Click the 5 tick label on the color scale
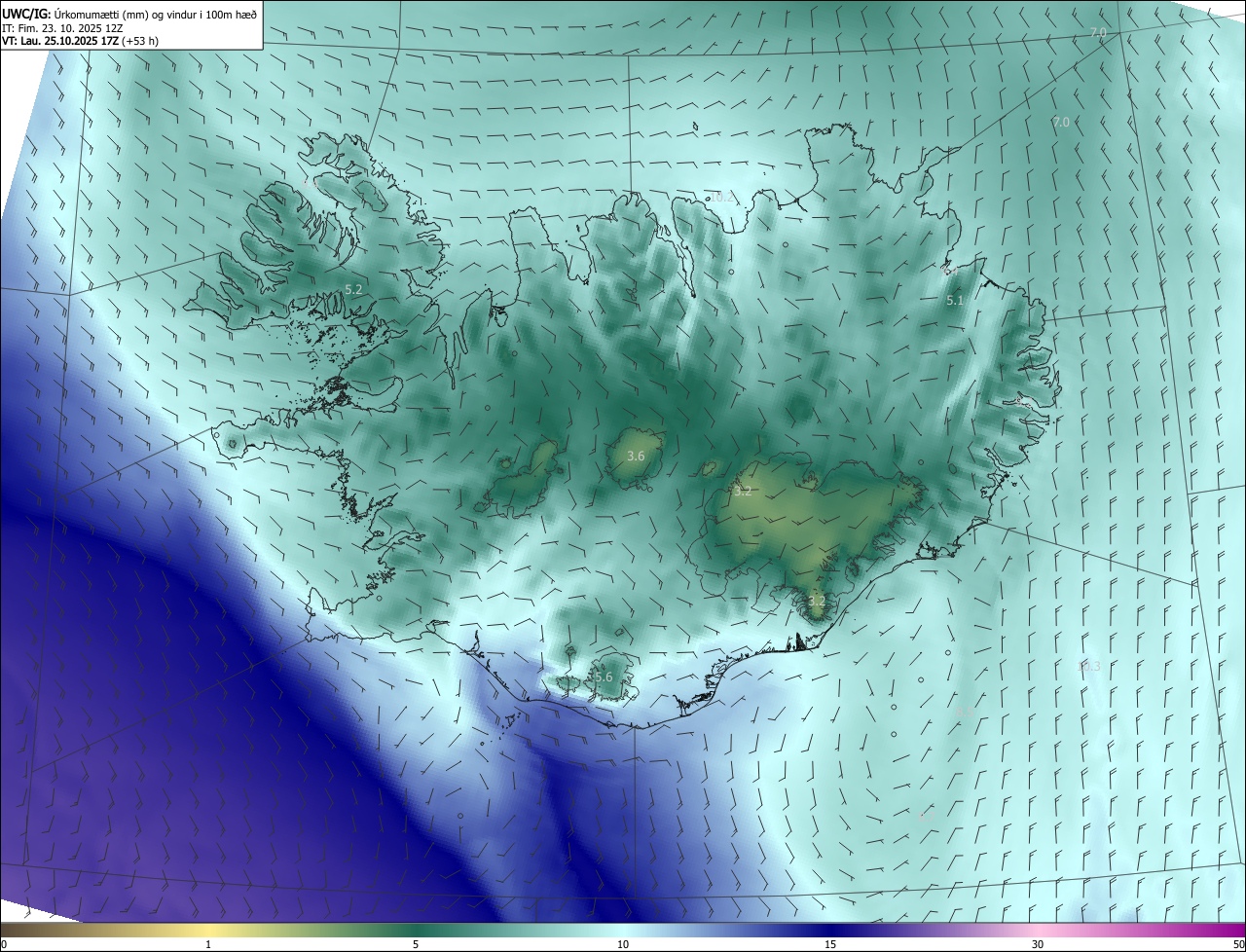 click(416, 944)
